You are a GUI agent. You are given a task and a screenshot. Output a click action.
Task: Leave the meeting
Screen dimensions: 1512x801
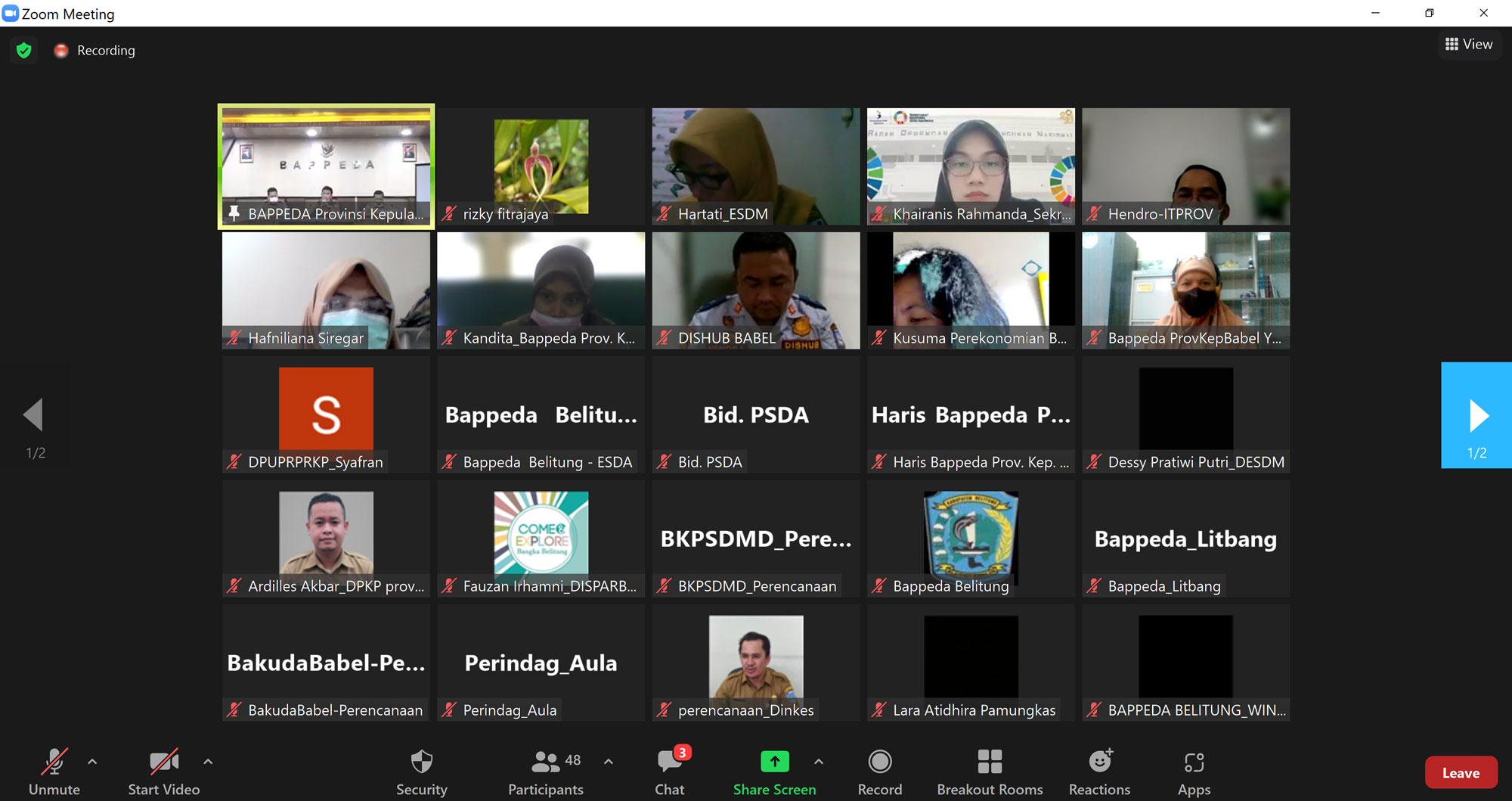click(1460, 772)
